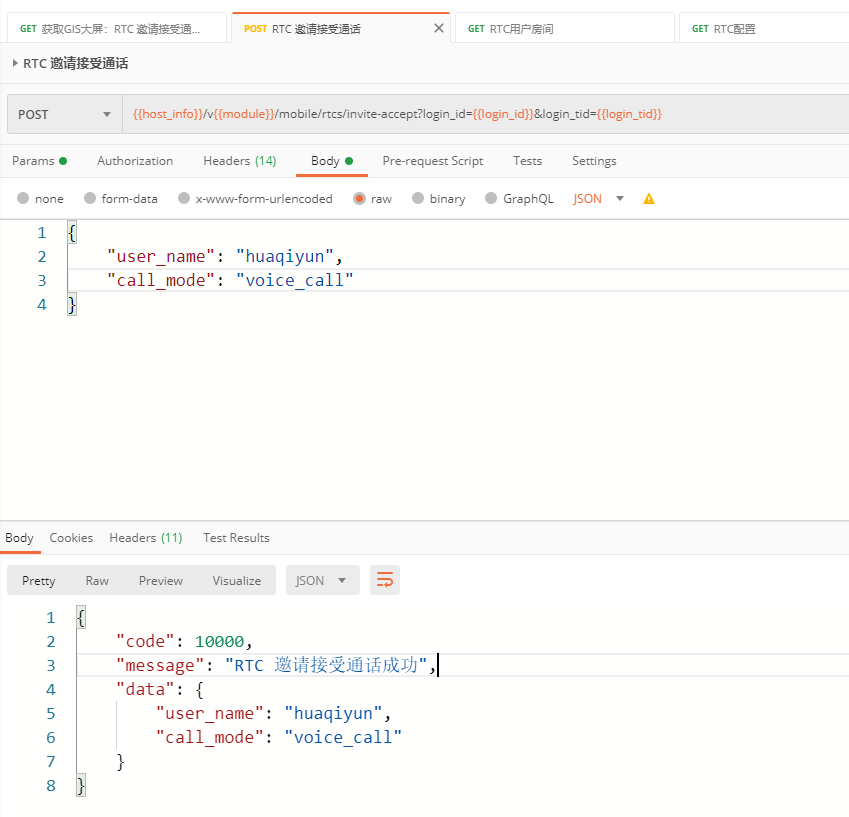Select the form-data radio option
The height and width of the screenshot is (817, 849).
point(90,199)
